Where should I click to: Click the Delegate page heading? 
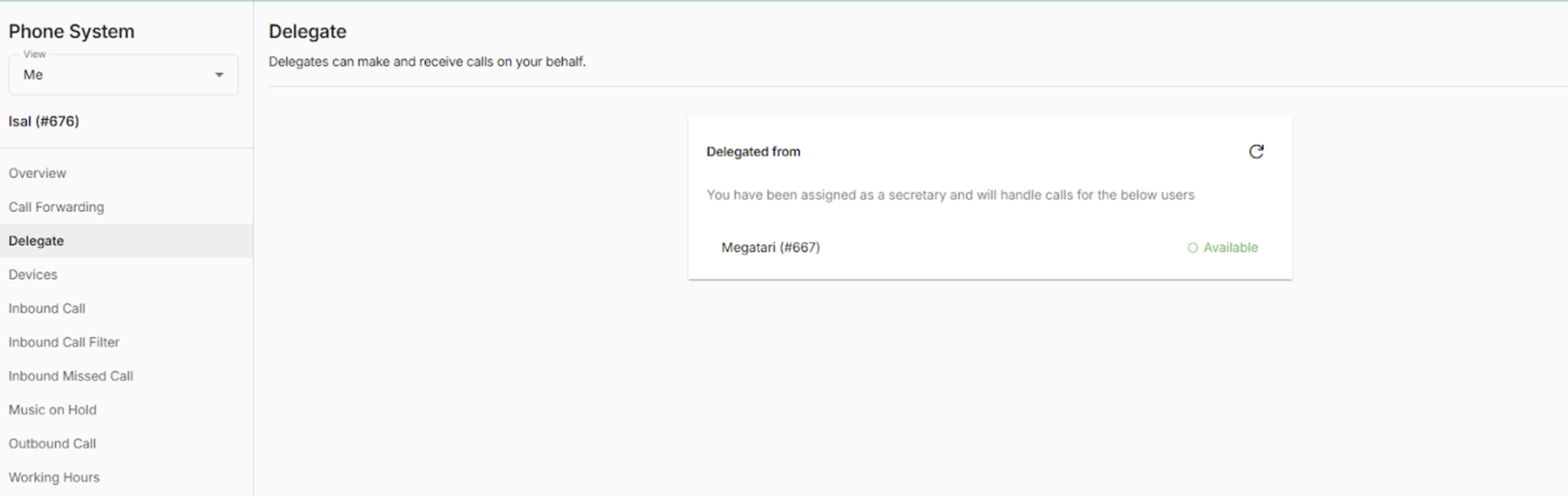[307, 32]
